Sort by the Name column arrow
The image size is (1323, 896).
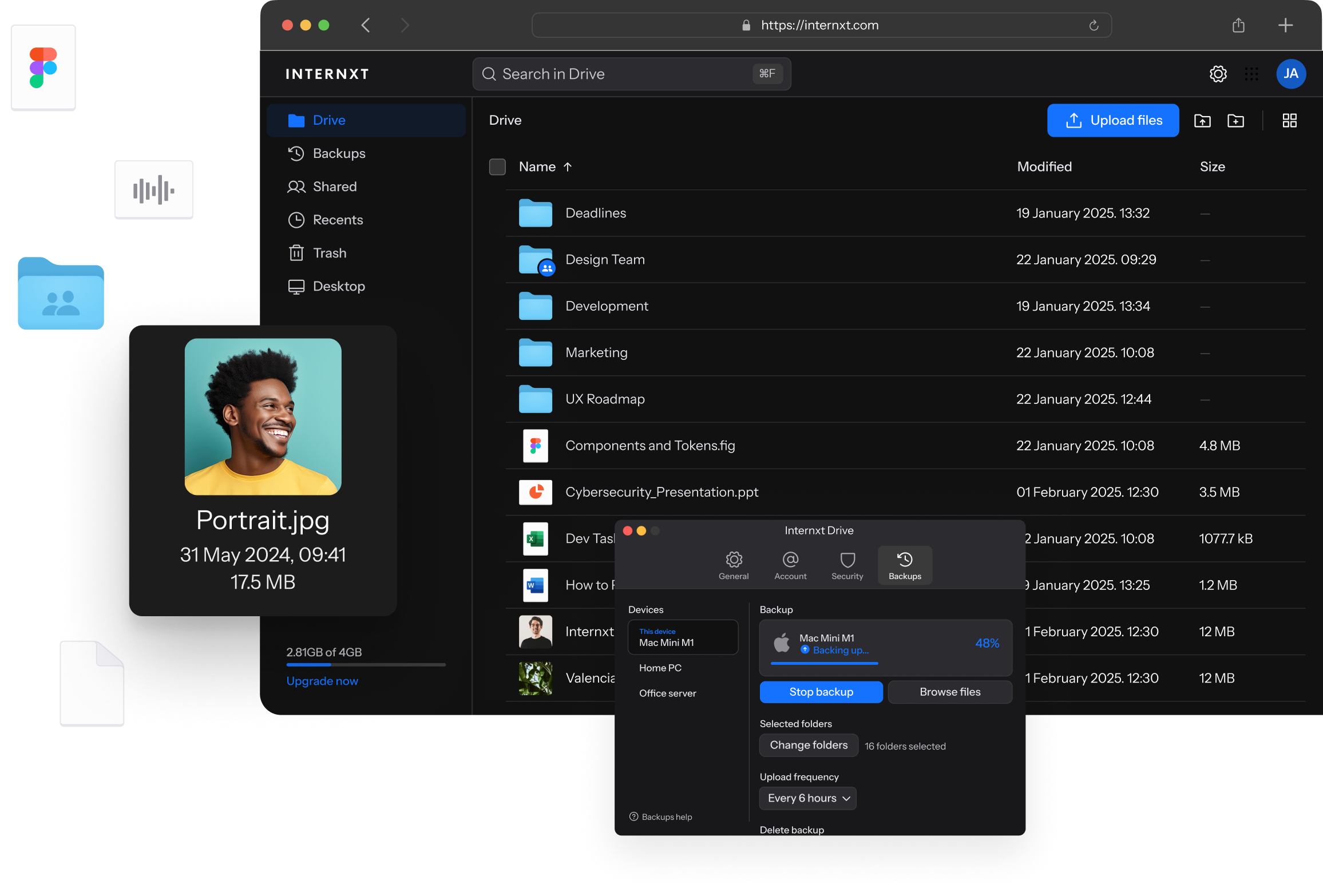tap(568, 167)
